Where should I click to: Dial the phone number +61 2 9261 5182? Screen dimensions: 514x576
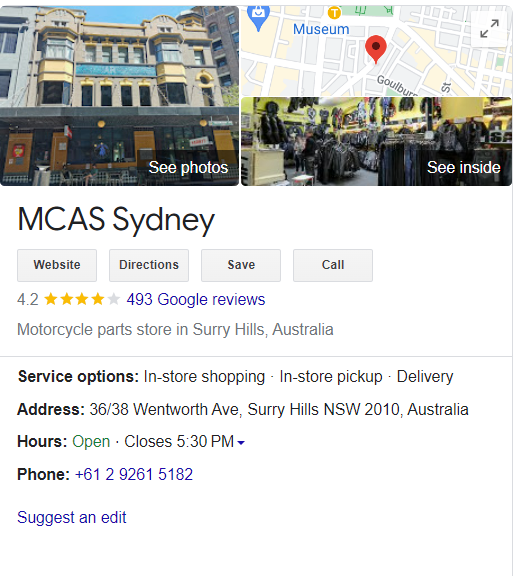[134, 474]
